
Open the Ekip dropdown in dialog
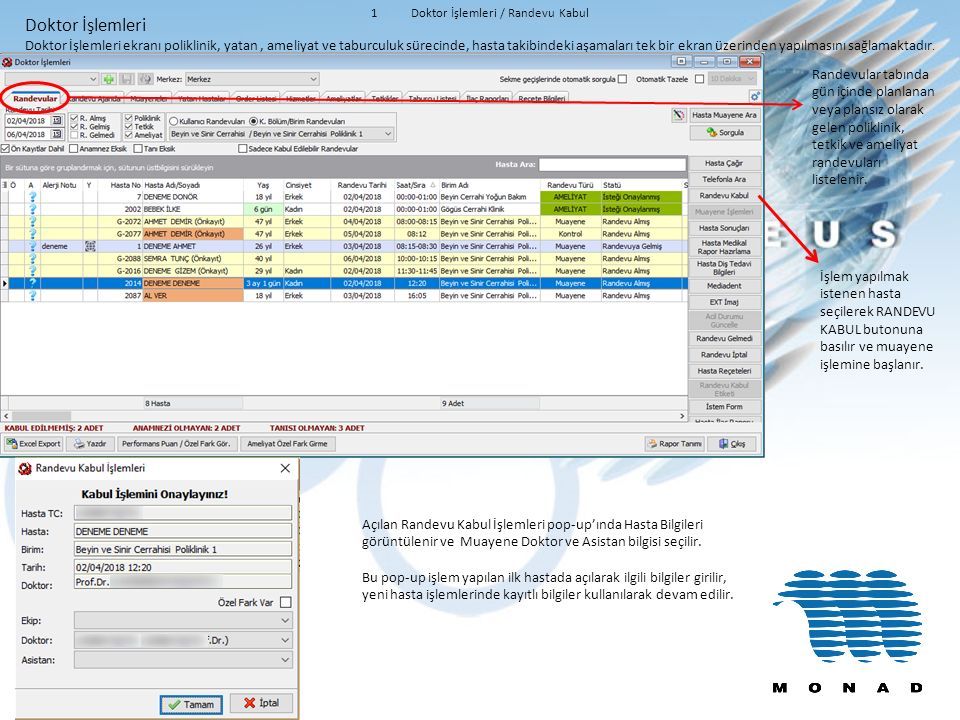tap(183, 620)
